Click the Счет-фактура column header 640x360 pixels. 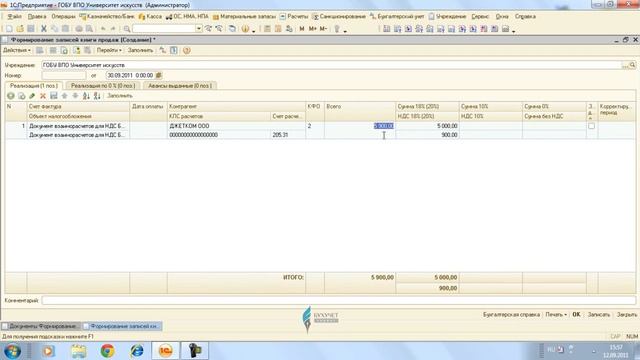(x=78, y=107)
